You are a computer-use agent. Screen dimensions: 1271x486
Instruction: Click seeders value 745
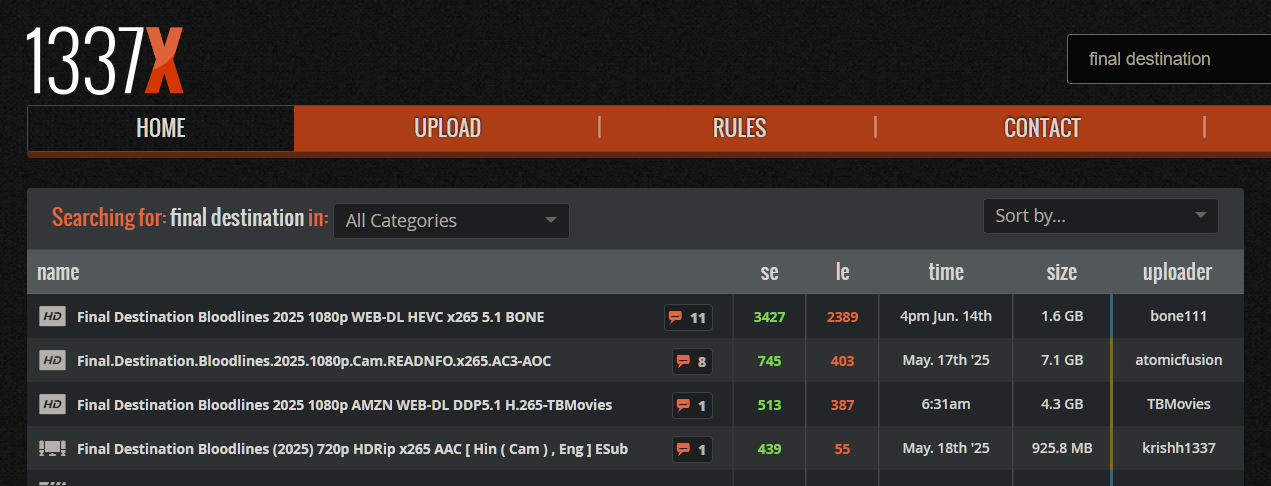click(769, 360)
